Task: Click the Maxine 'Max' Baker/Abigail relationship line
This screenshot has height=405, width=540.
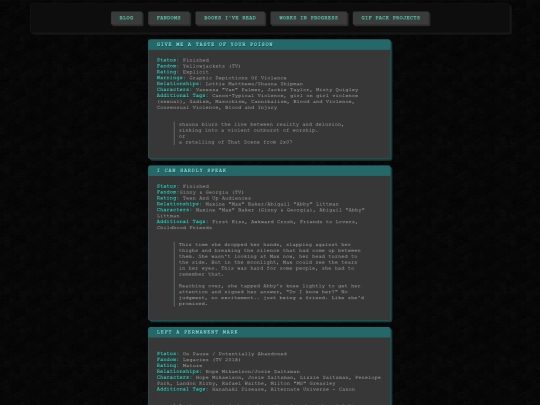Action: tap(248, 204)
